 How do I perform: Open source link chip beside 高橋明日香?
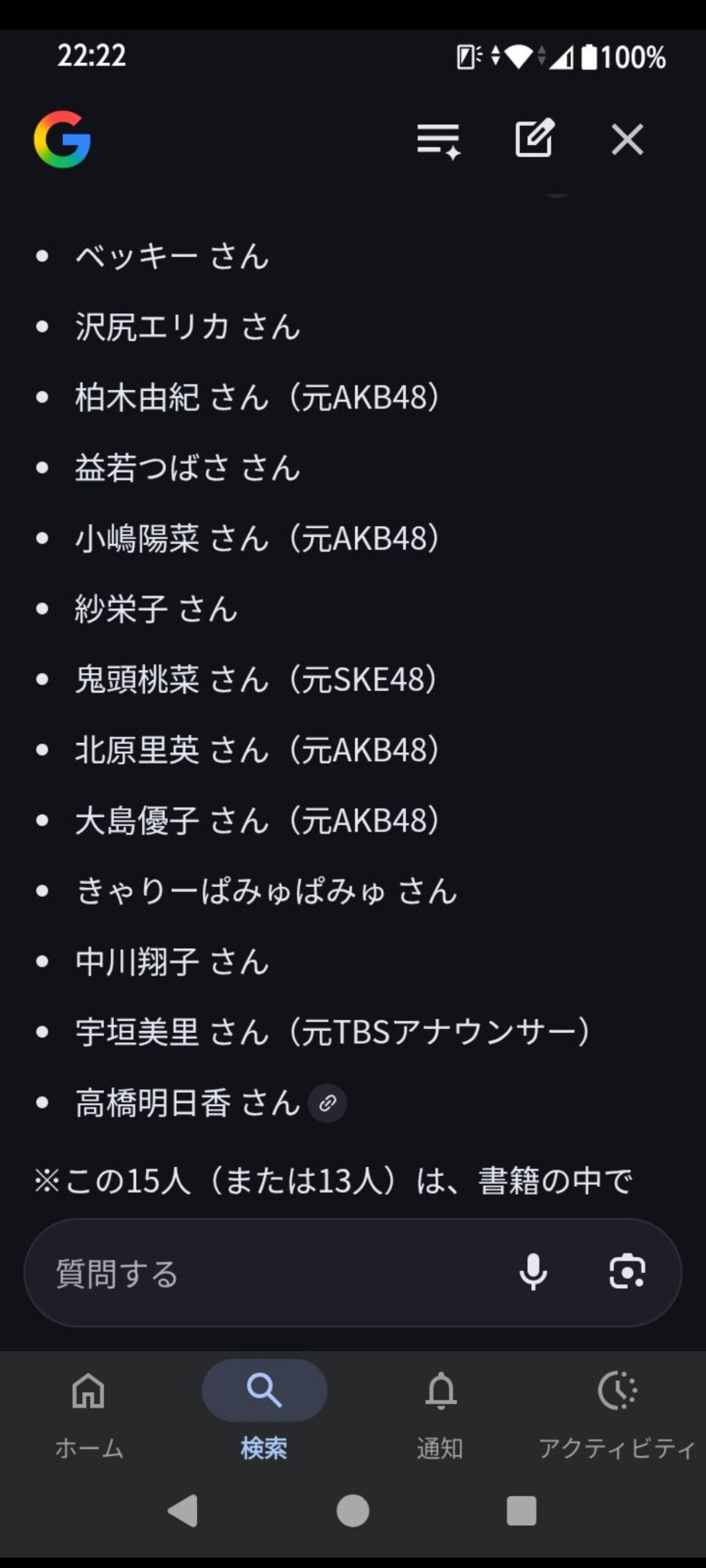tap(328, 1103)
